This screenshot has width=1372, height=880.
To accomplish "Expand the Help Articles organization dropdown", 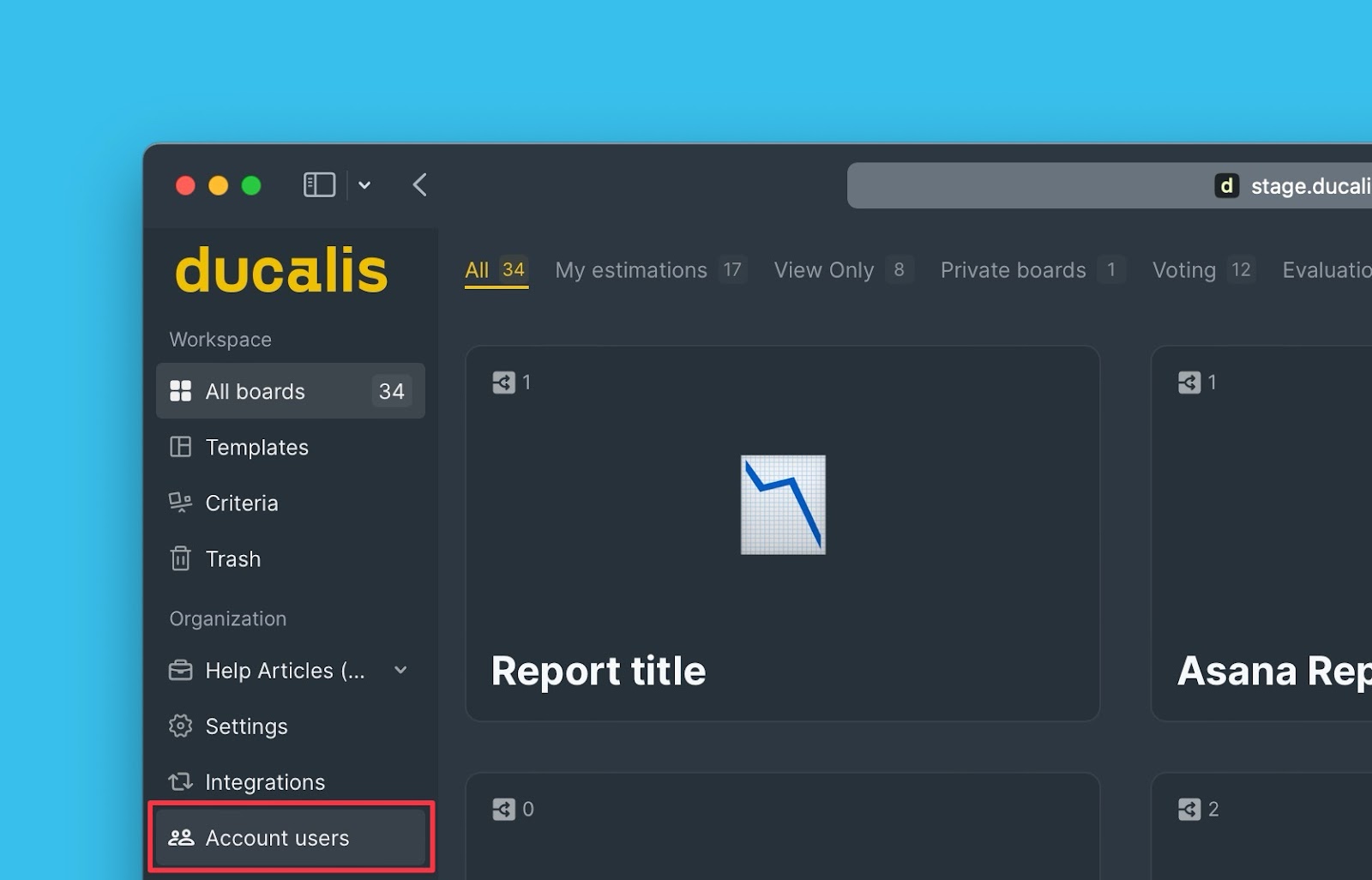I will pos(400,670).
